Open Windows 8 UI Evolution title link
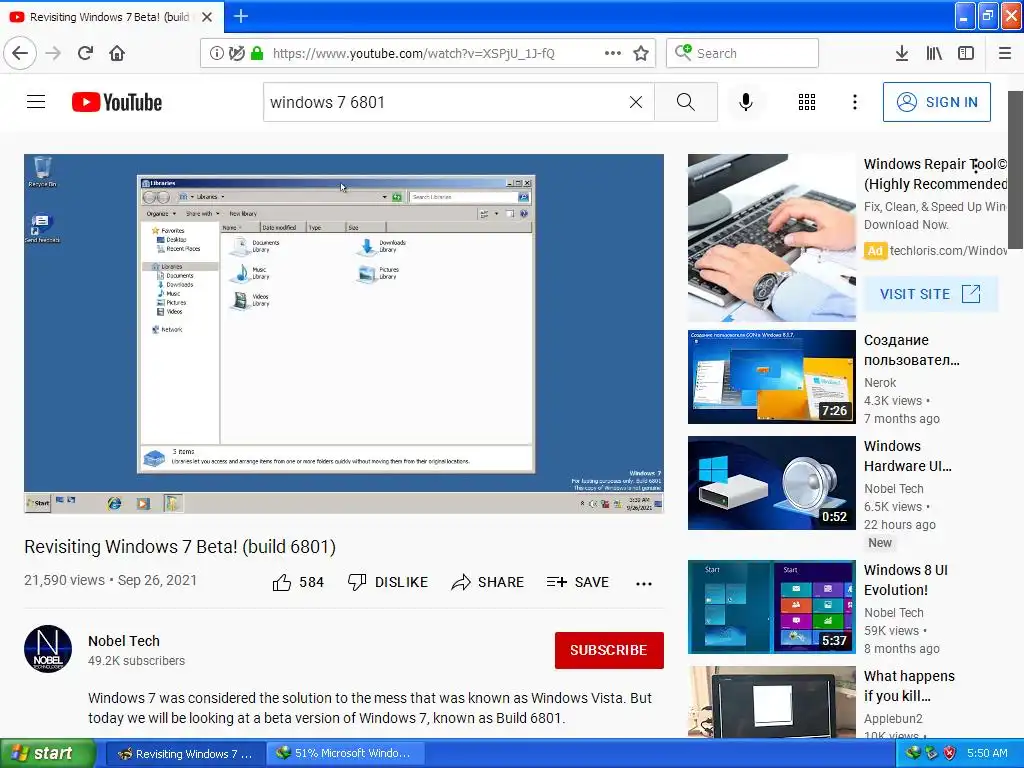 (x=905, y=580)
